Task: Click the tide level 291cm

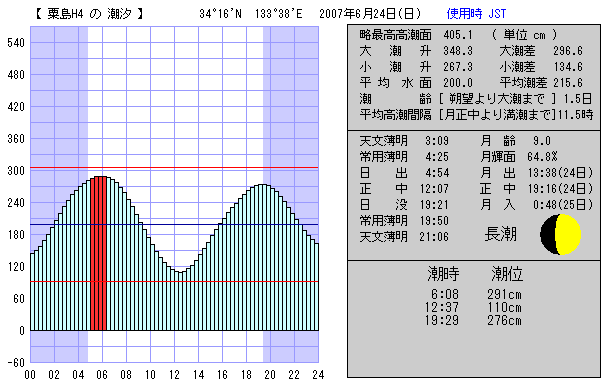Action: (x=504, y=294)
